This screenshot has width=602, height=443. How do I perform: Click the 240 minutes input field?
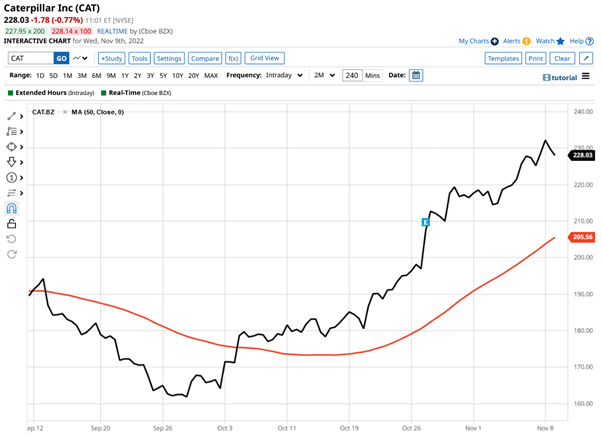click(352, 75)
